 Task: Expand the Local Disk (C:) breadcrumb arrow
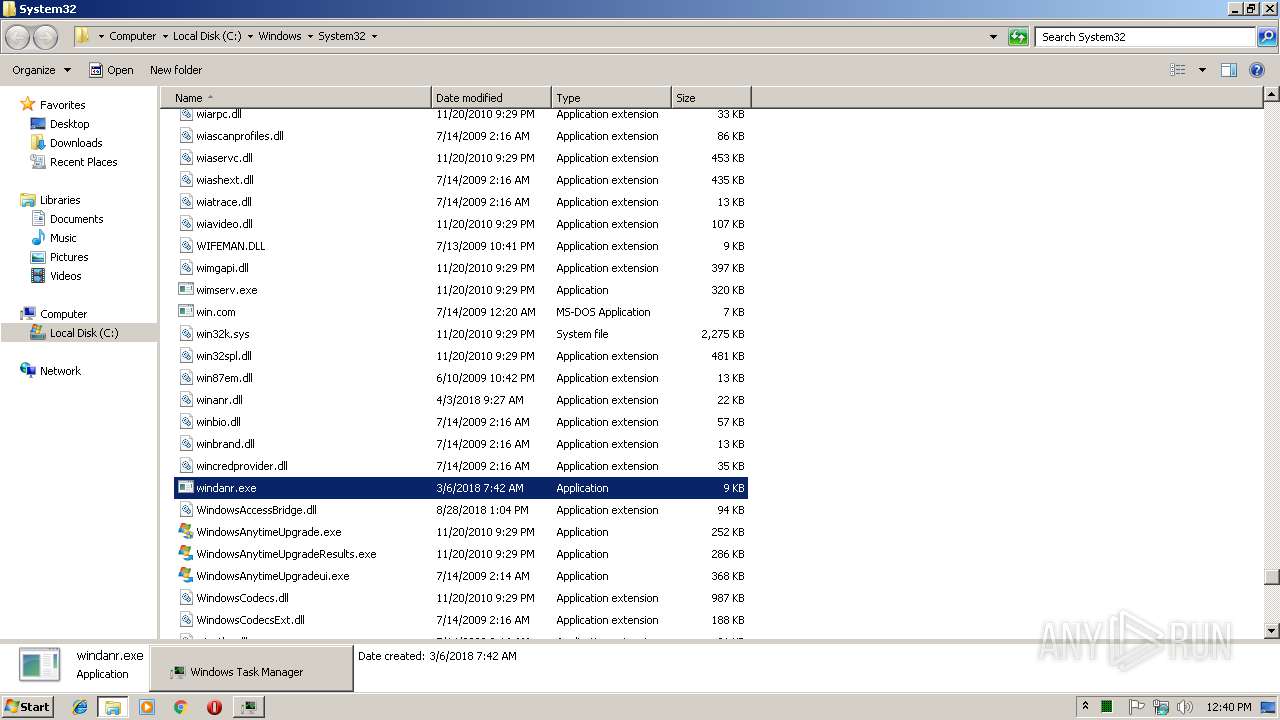[x=250, y=36]
